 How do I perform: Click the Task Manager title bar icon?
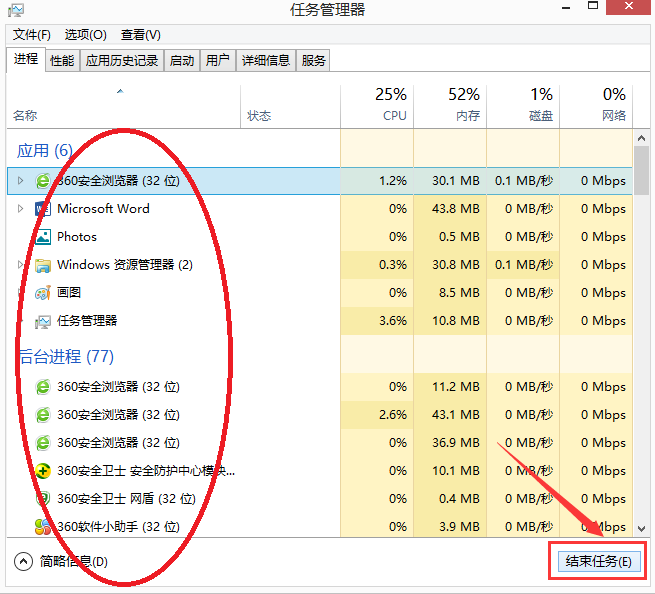16,10
